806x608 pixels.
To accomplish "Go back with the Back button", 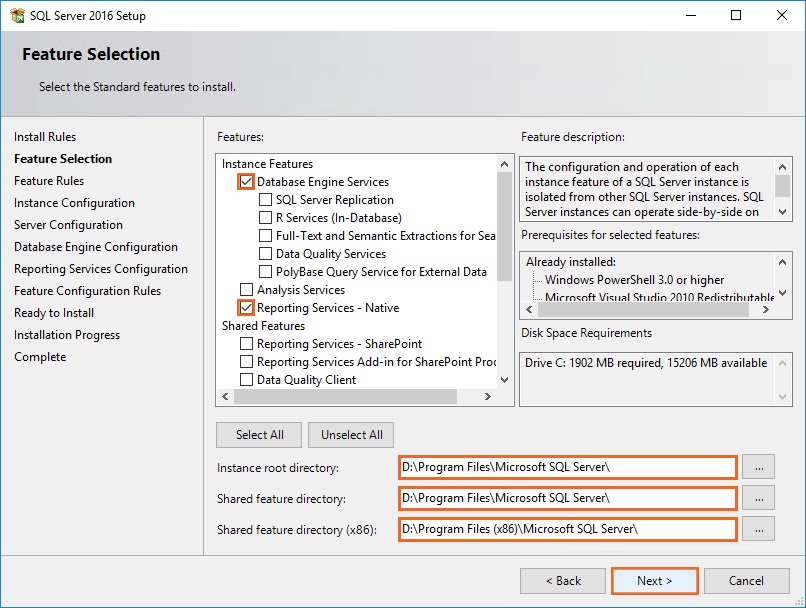I will pos(563,581).
